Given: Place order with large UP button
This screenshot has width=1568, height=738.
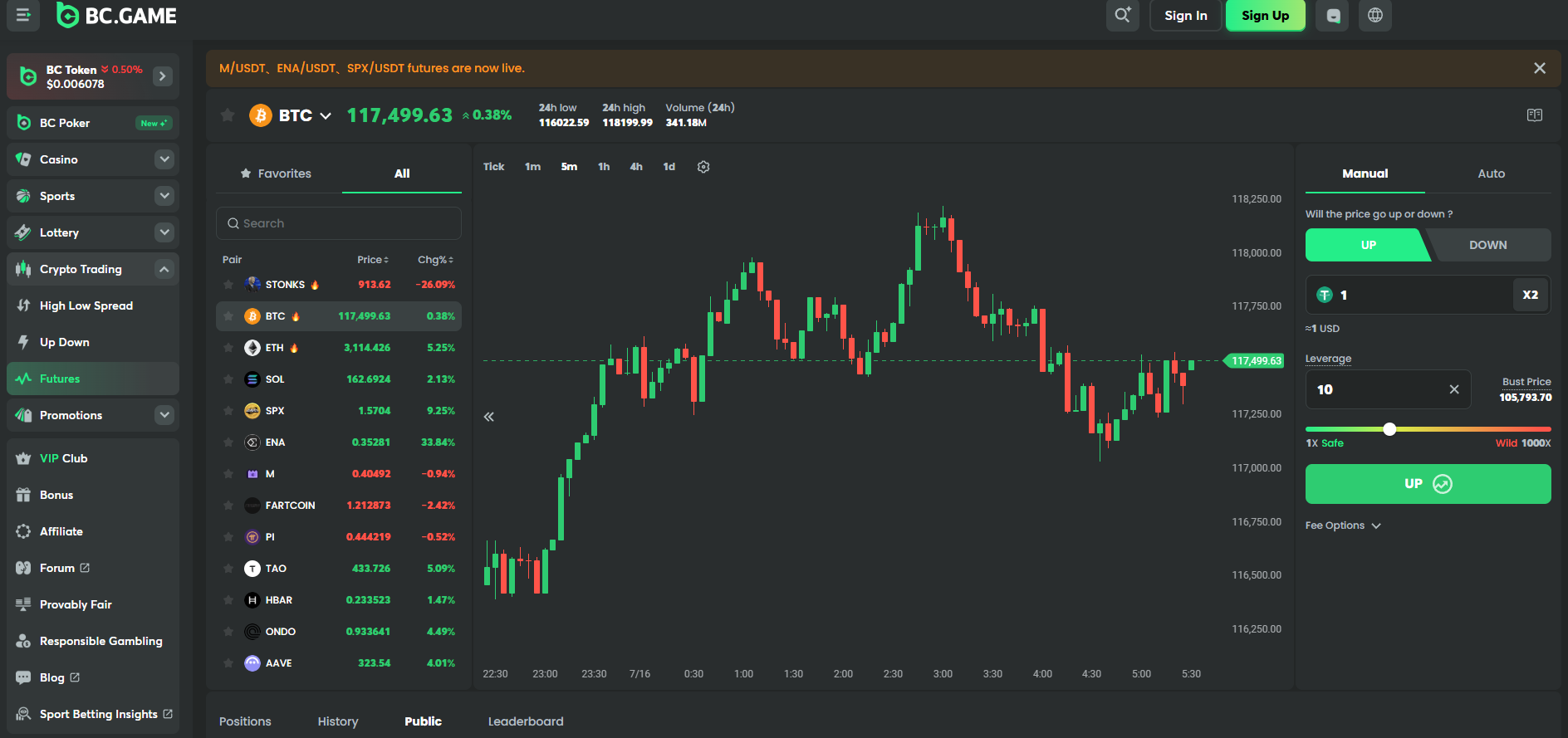Looking at the screenshot, I should pos(1428,484).
